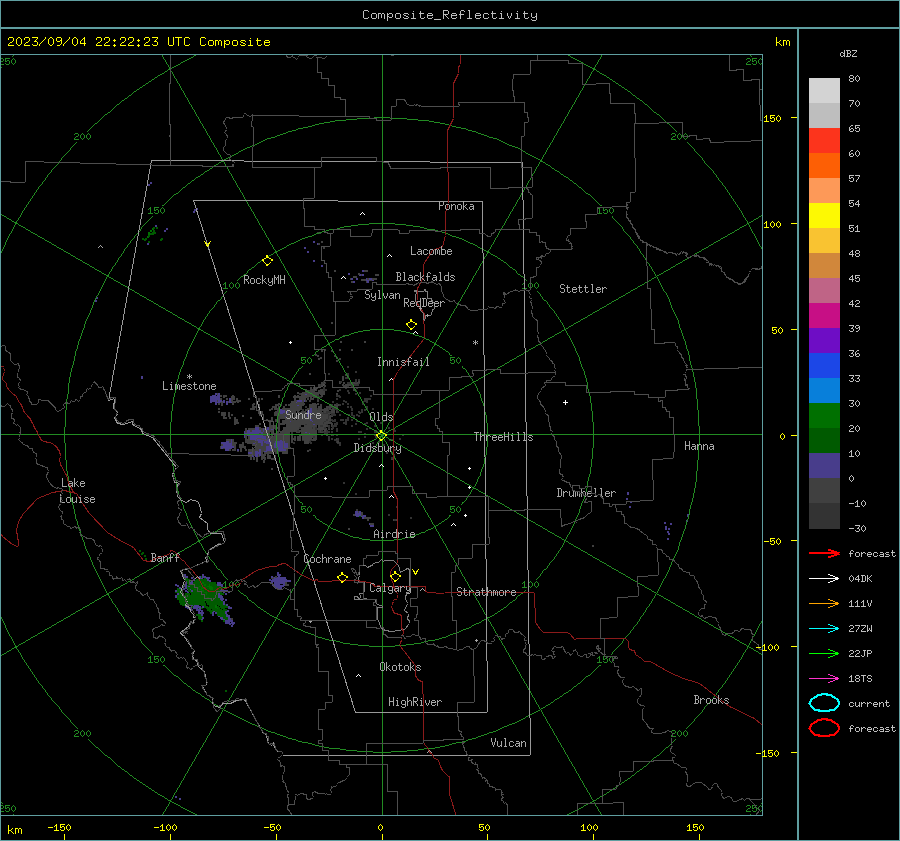Click yellow diamond marker below Cochrane
This screenshot has width=900, height=841.
(343, 577)
